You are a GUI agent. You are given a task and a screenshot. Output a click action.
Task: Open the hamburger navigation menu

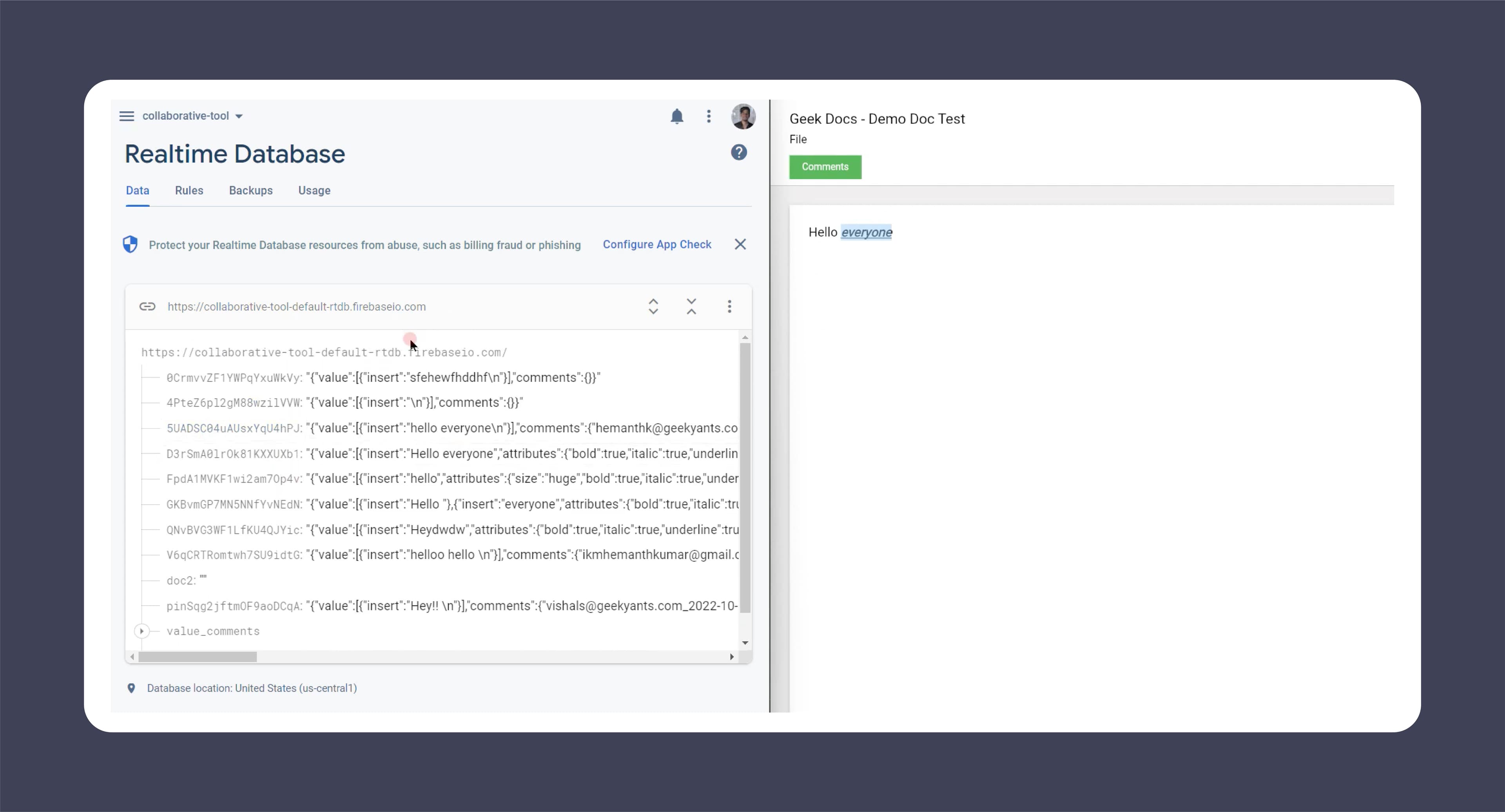pos(126,116)
